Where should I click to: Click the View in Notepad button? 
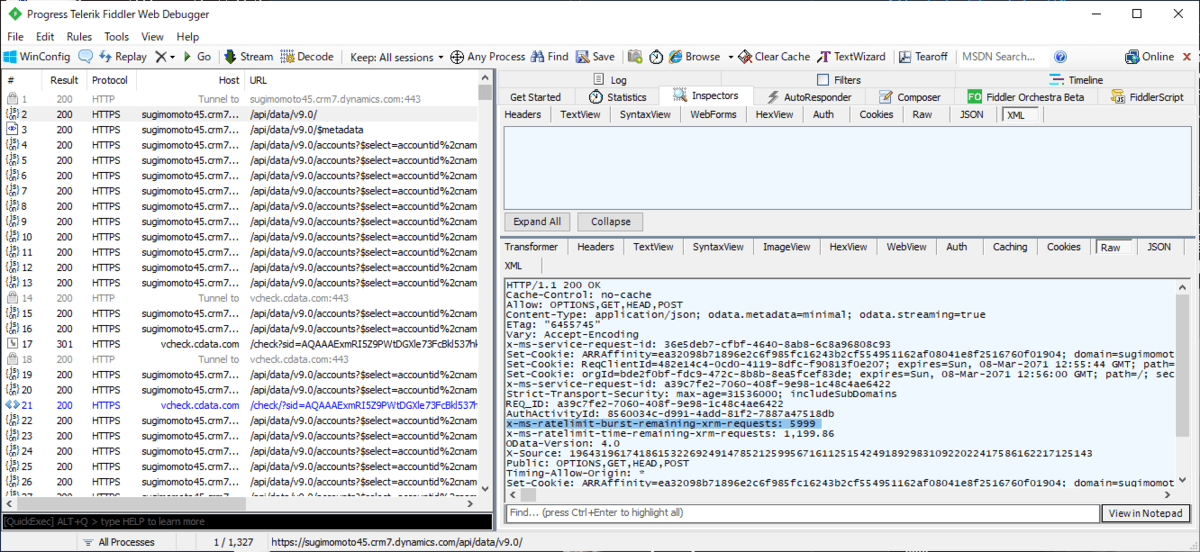(1145, 513)
